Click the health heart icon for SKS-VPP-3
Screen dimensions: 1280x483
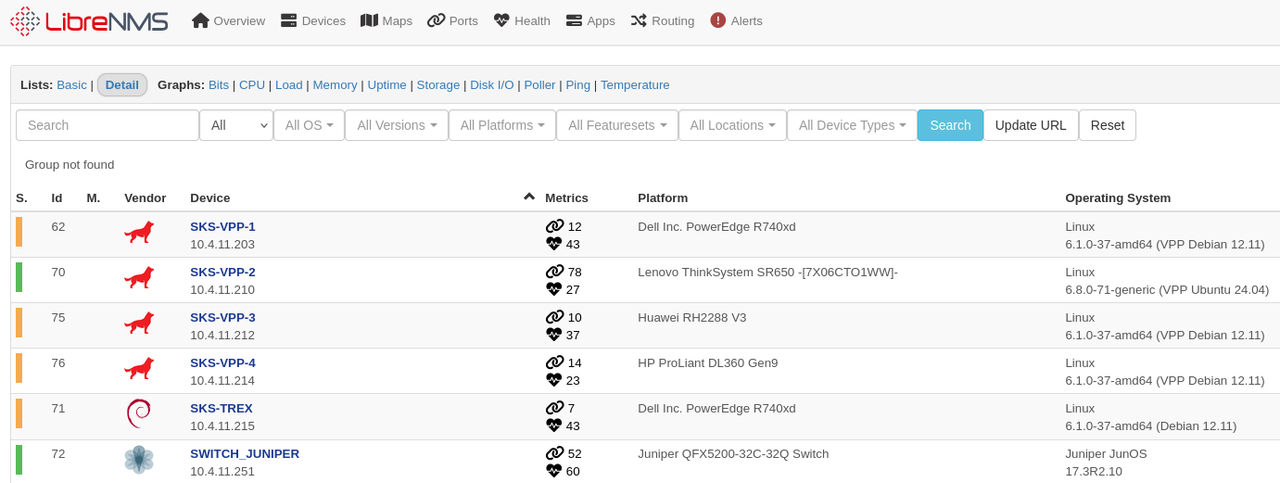pyautogui.click(x=554, y=335)
